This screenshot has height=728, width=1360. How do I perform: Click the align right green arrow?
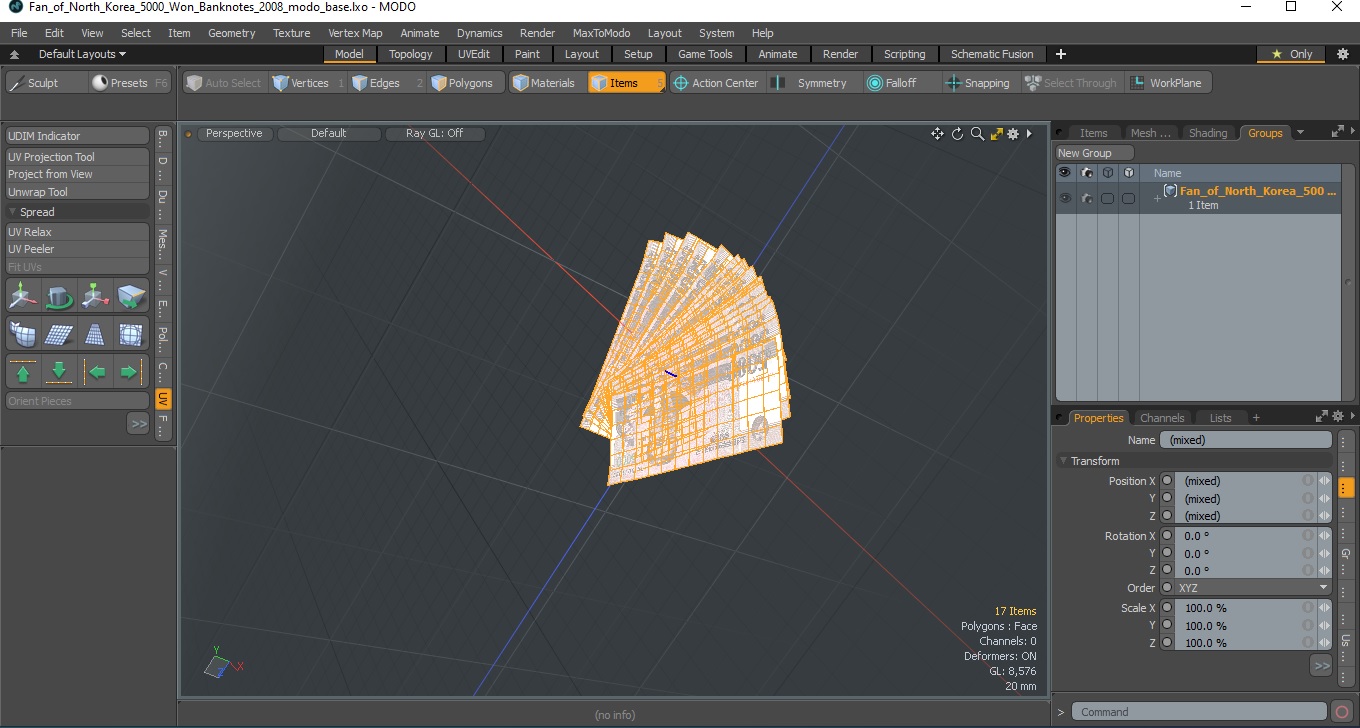click(131, 372)
